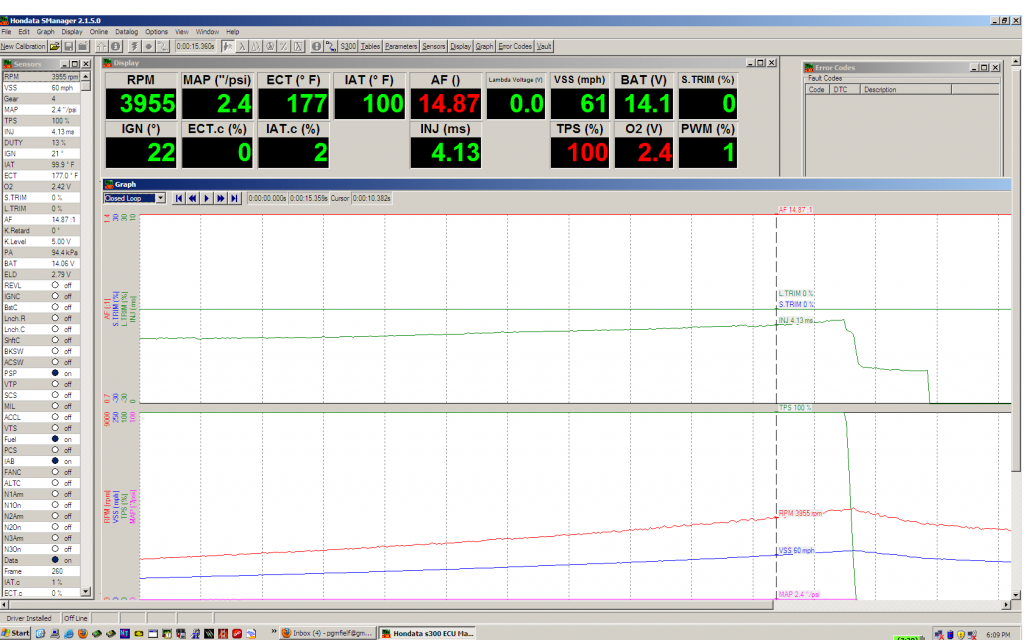Open the Parameters toolbar button

(x=401, y=46)
